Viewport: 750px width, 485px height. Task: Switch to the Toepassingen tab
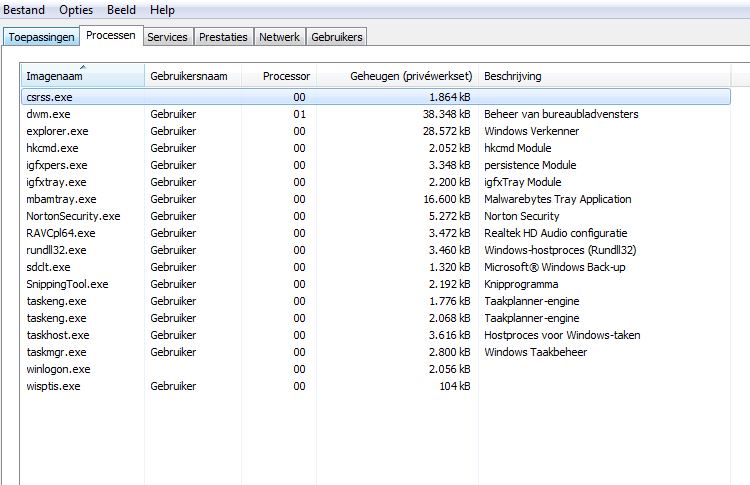41,37
